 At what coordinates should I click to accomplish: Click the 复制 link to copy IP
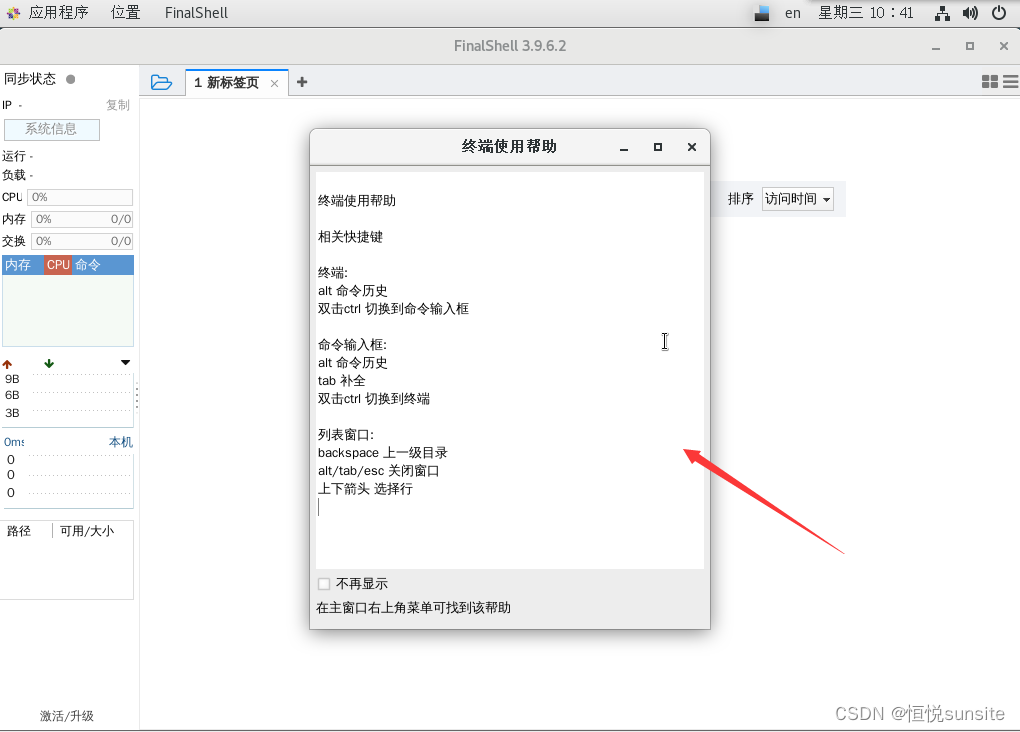117,104
